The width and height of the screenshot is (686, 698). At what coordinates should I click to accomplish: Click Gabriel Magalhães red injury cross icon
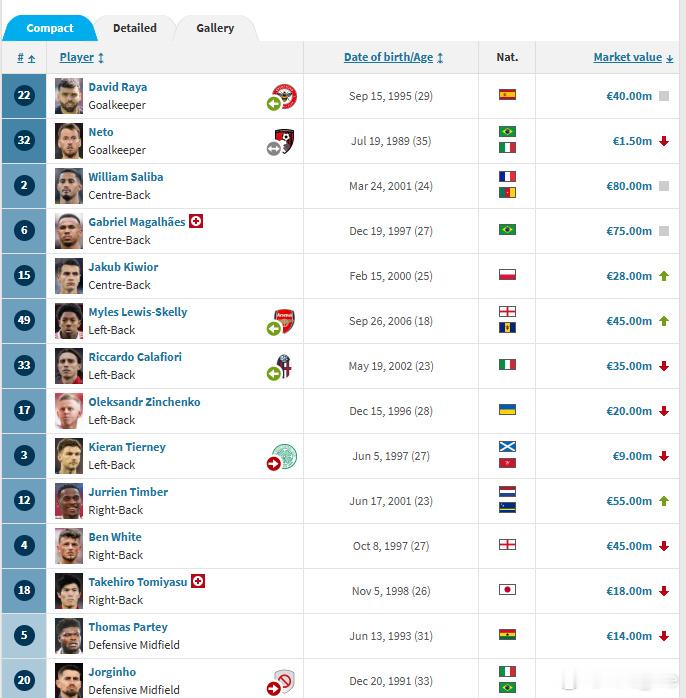196,221
